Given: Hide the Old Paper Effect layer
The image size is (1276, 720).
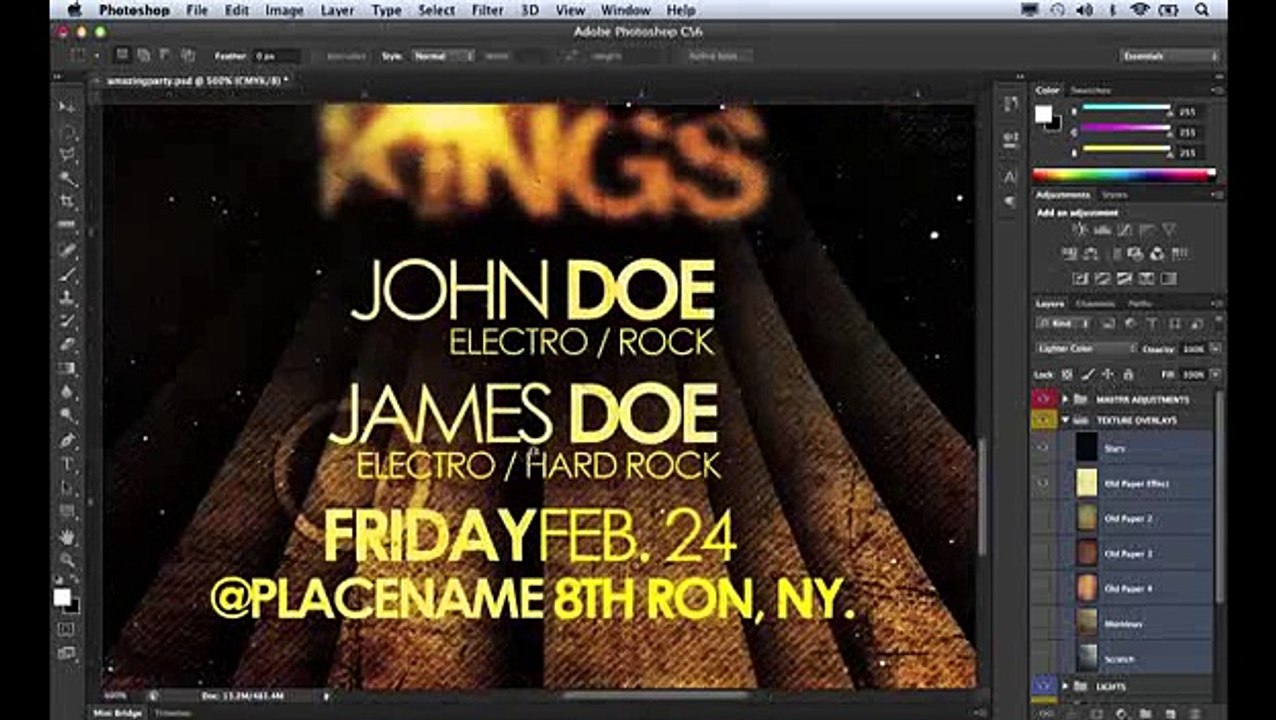Looking at the screenshot, I should [1044, 483].
